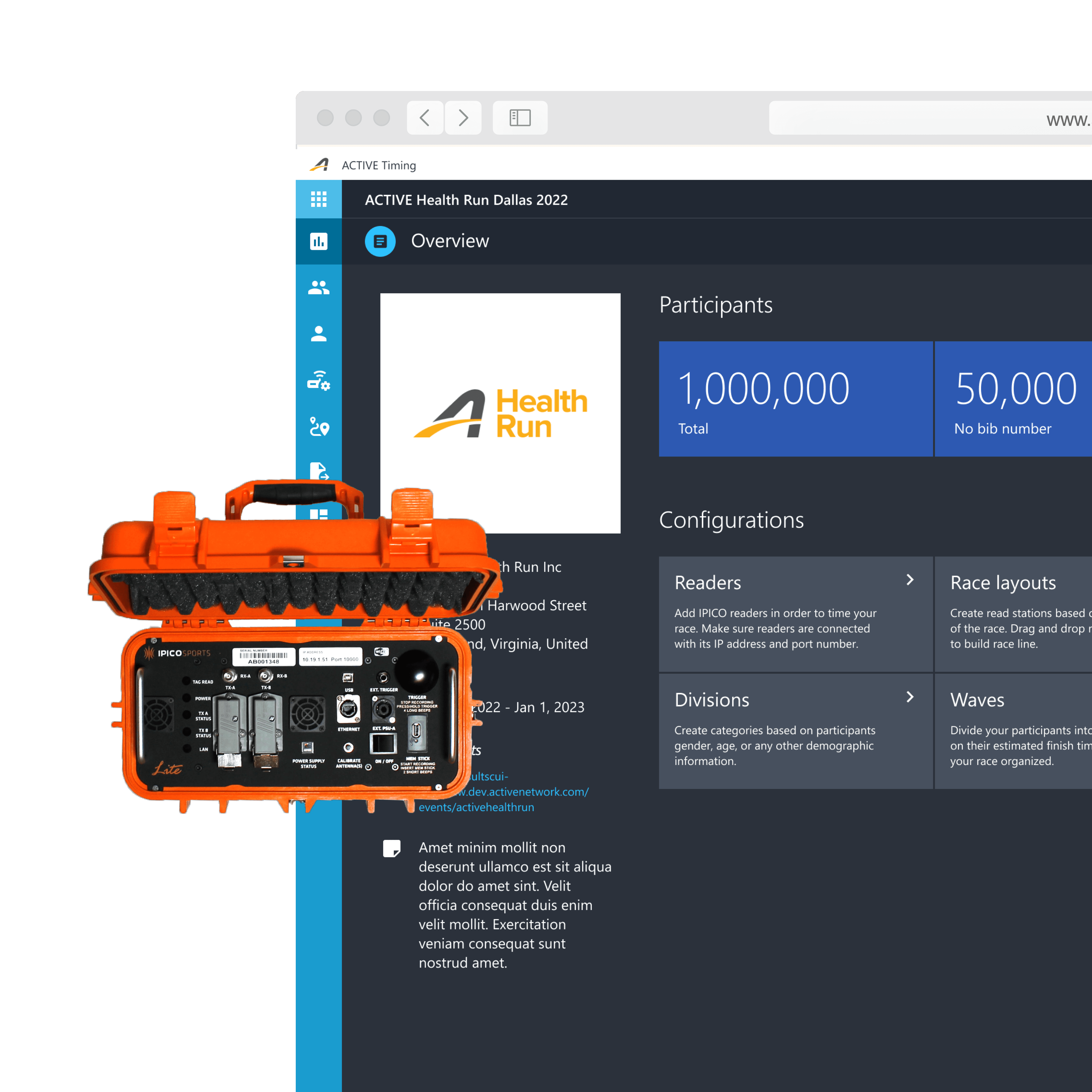This screenshot has height=1092, width=1092.
Task: Follow the events/activehealthrun link
Action: 476,807
